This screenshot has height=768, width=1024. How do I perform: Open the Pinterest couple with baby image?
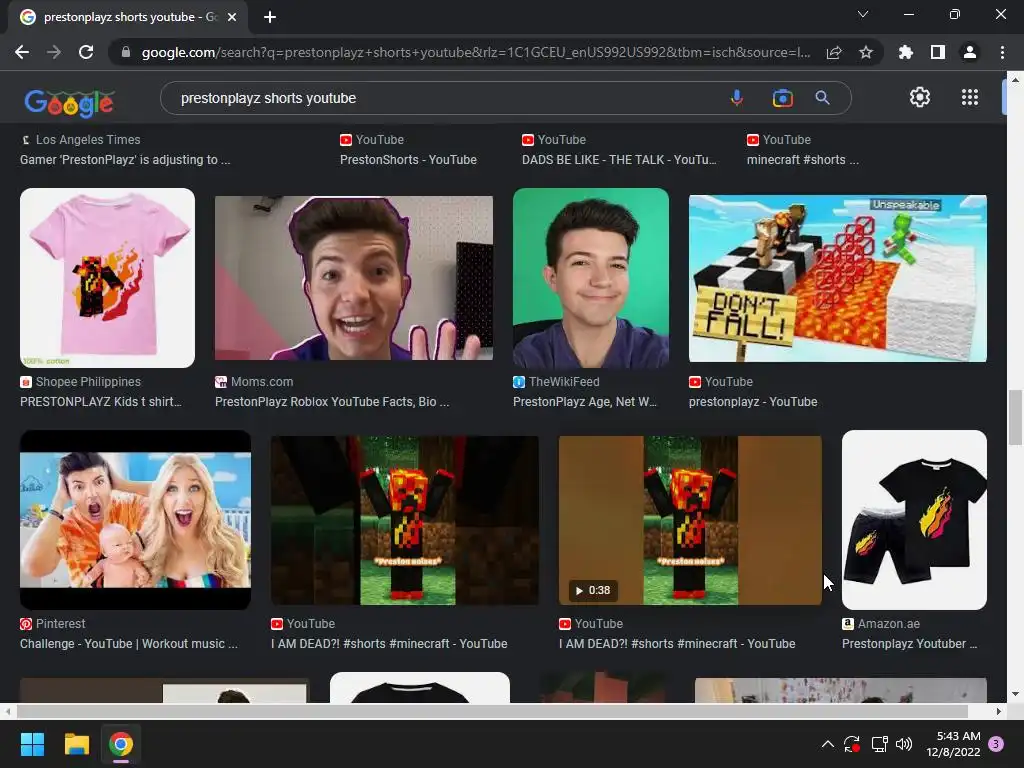[135, 520]
